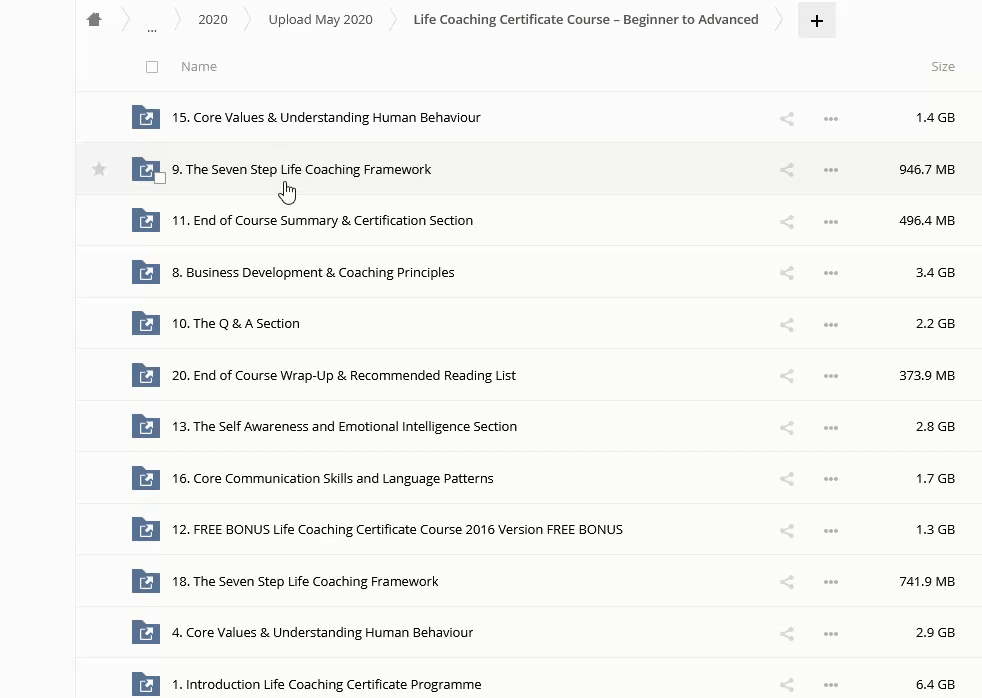Open more options for '11. End of Course Summary'
Screen dimensions: 982x698
(830, 221)
